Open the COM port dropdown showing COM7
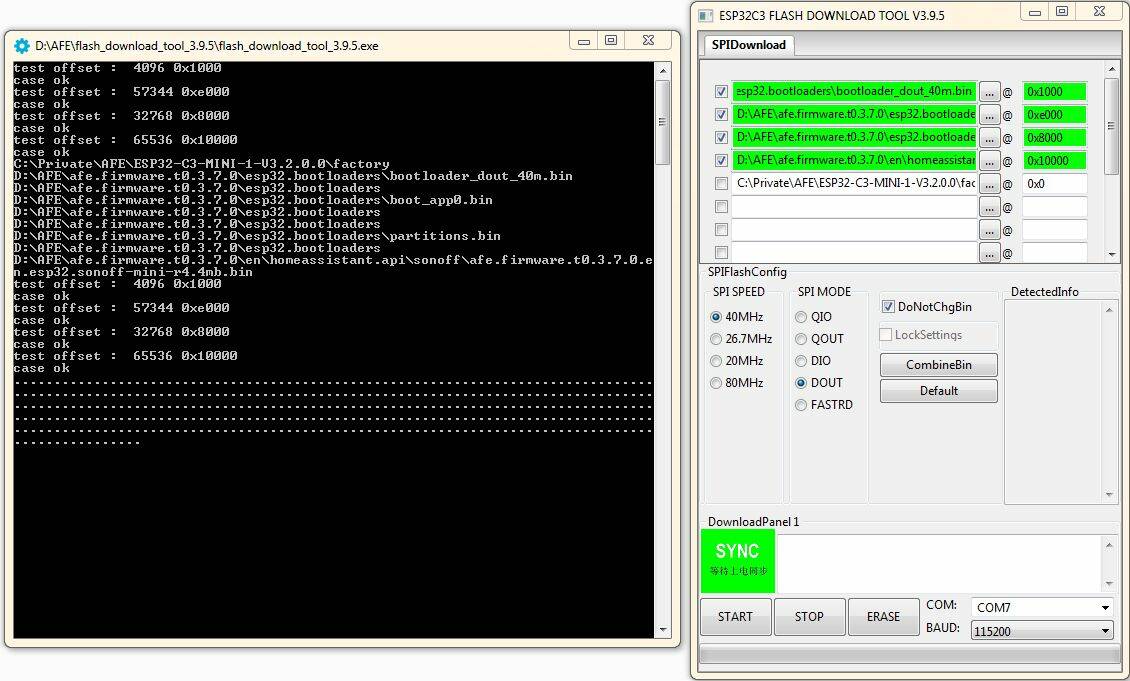The width and height of the screenshot is (1130, 681). [x=1041, y=607]
